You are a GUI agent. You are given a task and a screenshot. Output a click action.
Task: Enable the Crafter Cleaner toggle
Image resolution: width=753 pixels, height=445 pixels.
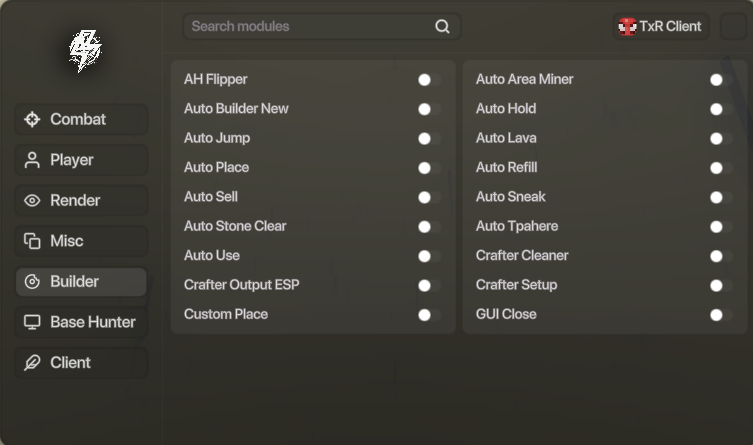(721, 256)
